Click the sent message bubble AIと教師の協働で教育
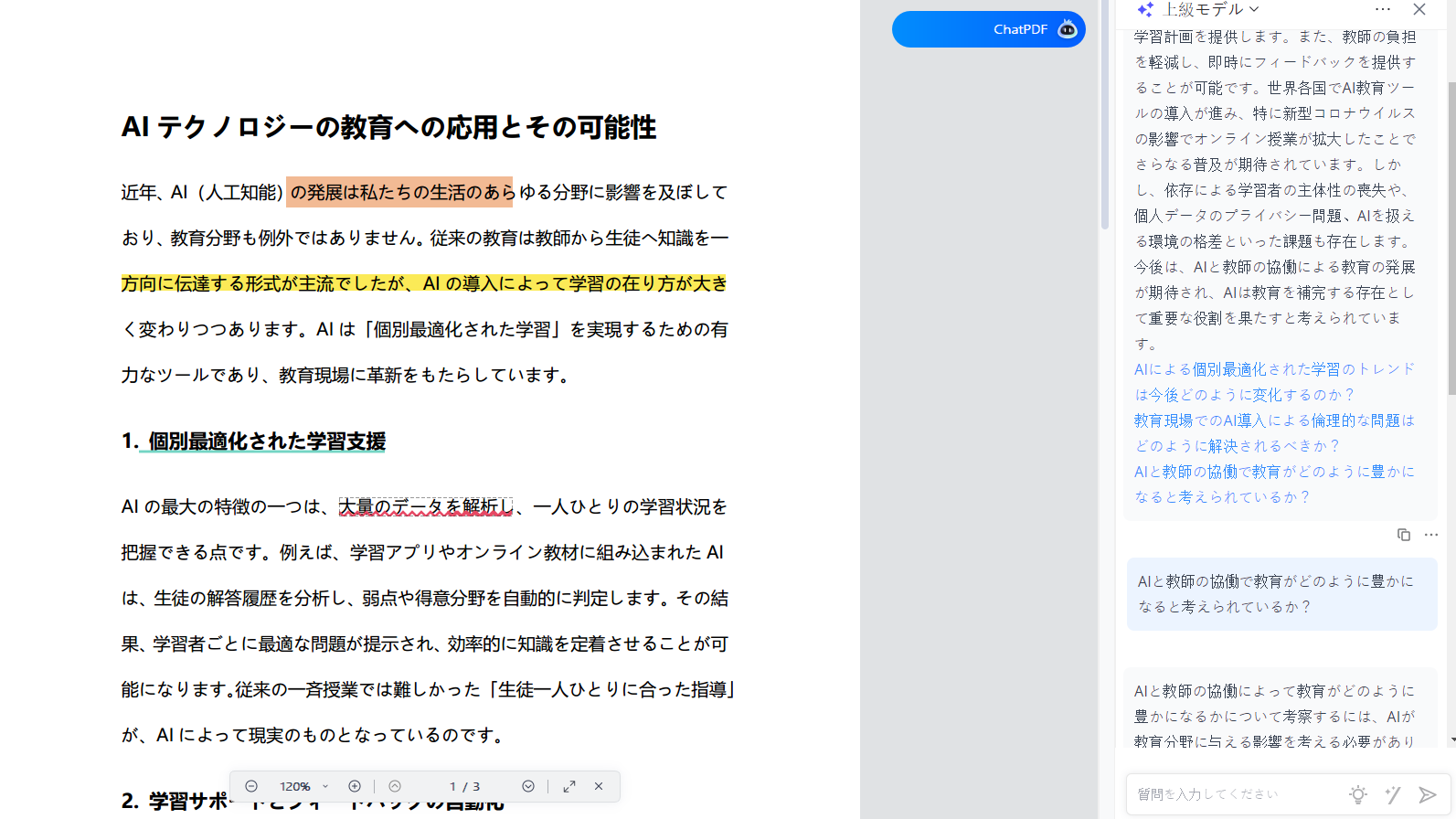Screen dimensions: 1456x819 click(1281, 594)
